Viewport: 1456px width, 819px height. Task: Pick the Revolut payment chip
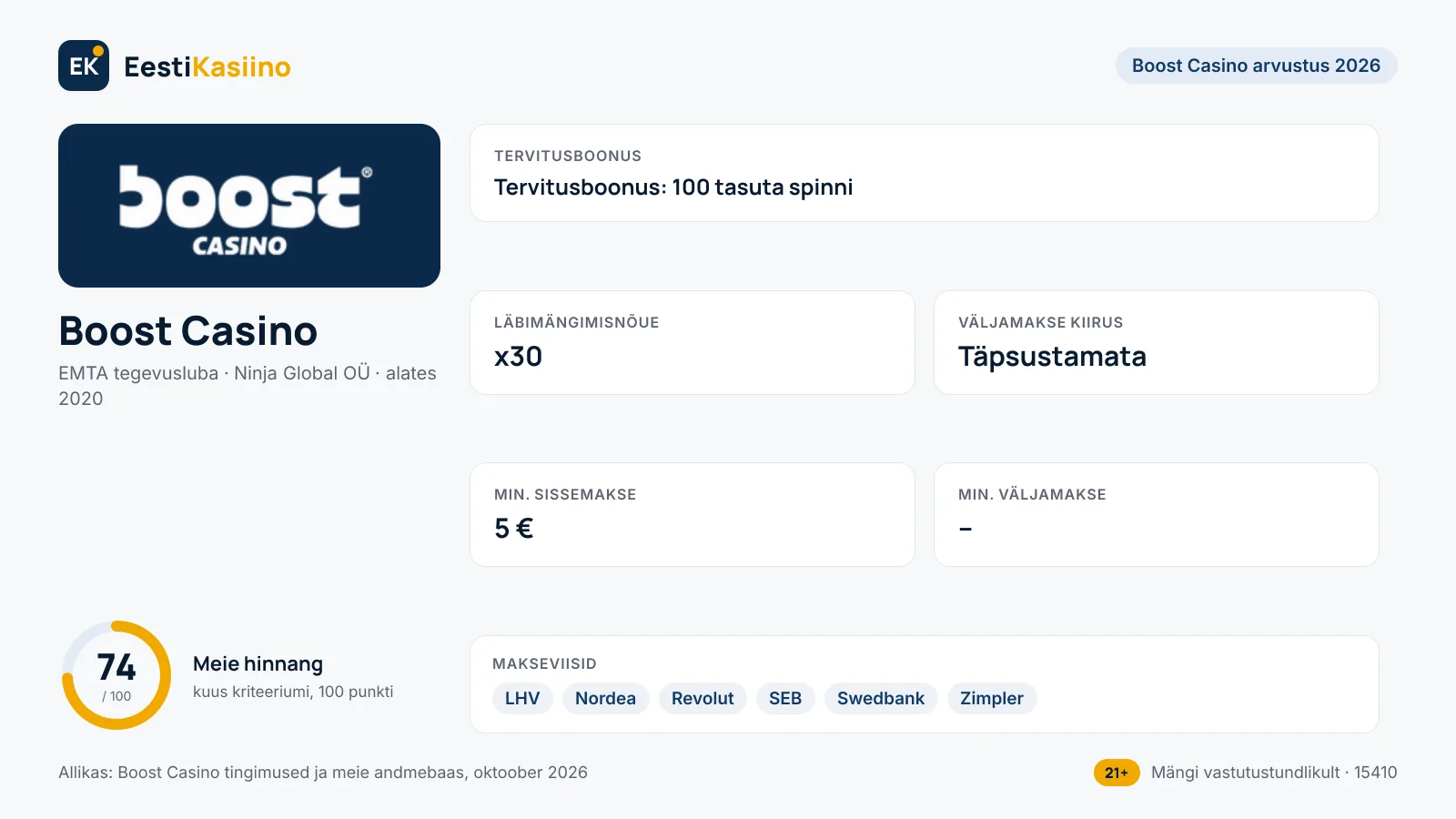click(x=703, y=698)
